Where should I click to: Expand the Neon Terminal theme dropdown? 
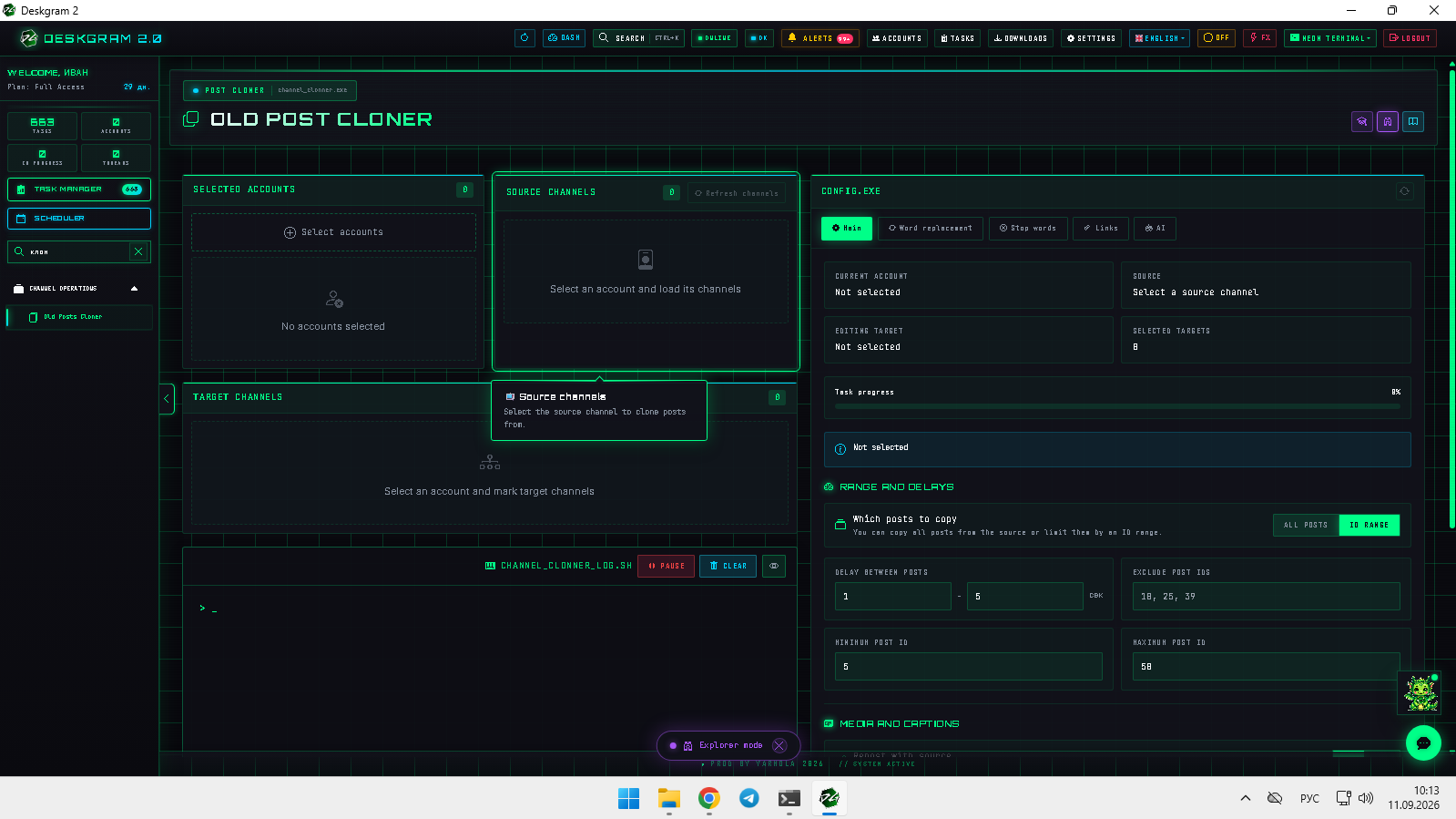[1330, 38]
